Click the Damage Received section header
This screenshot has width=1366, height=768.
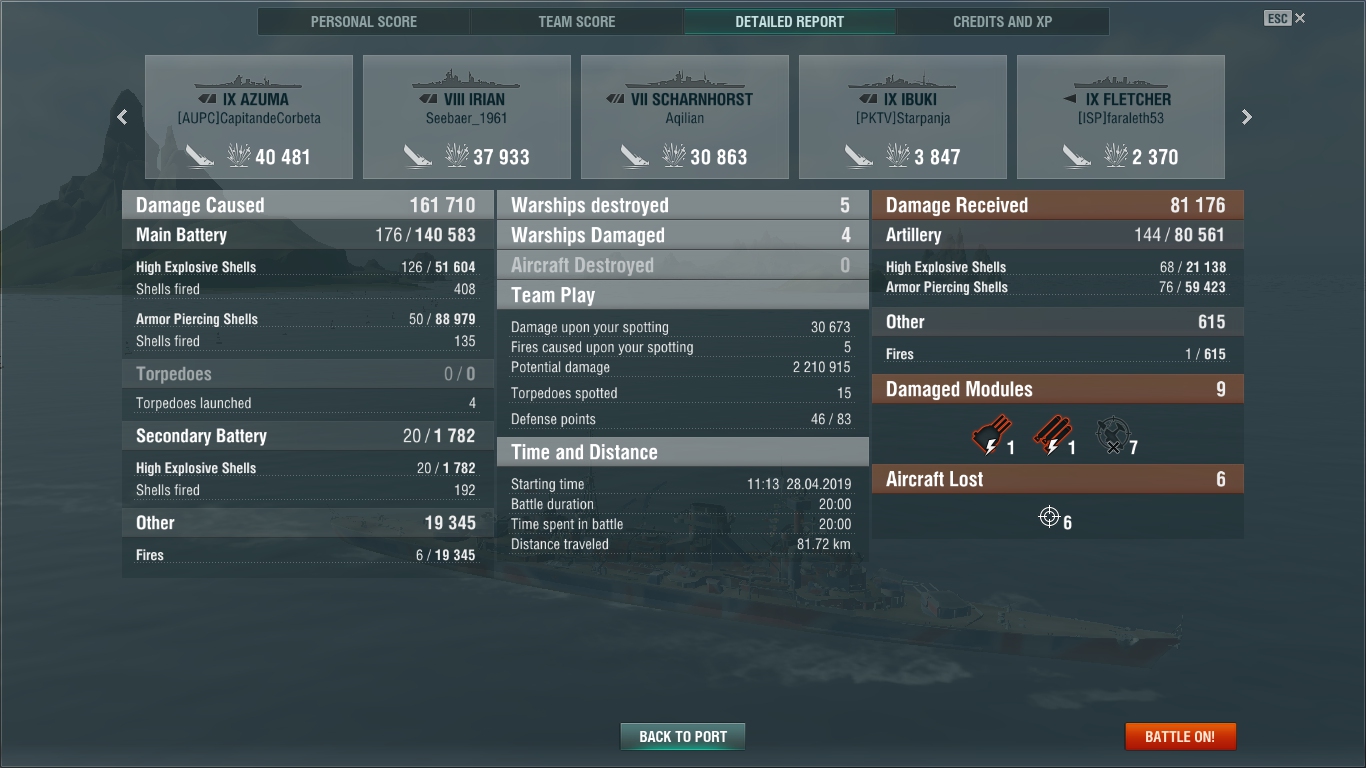coord(1058,205)
